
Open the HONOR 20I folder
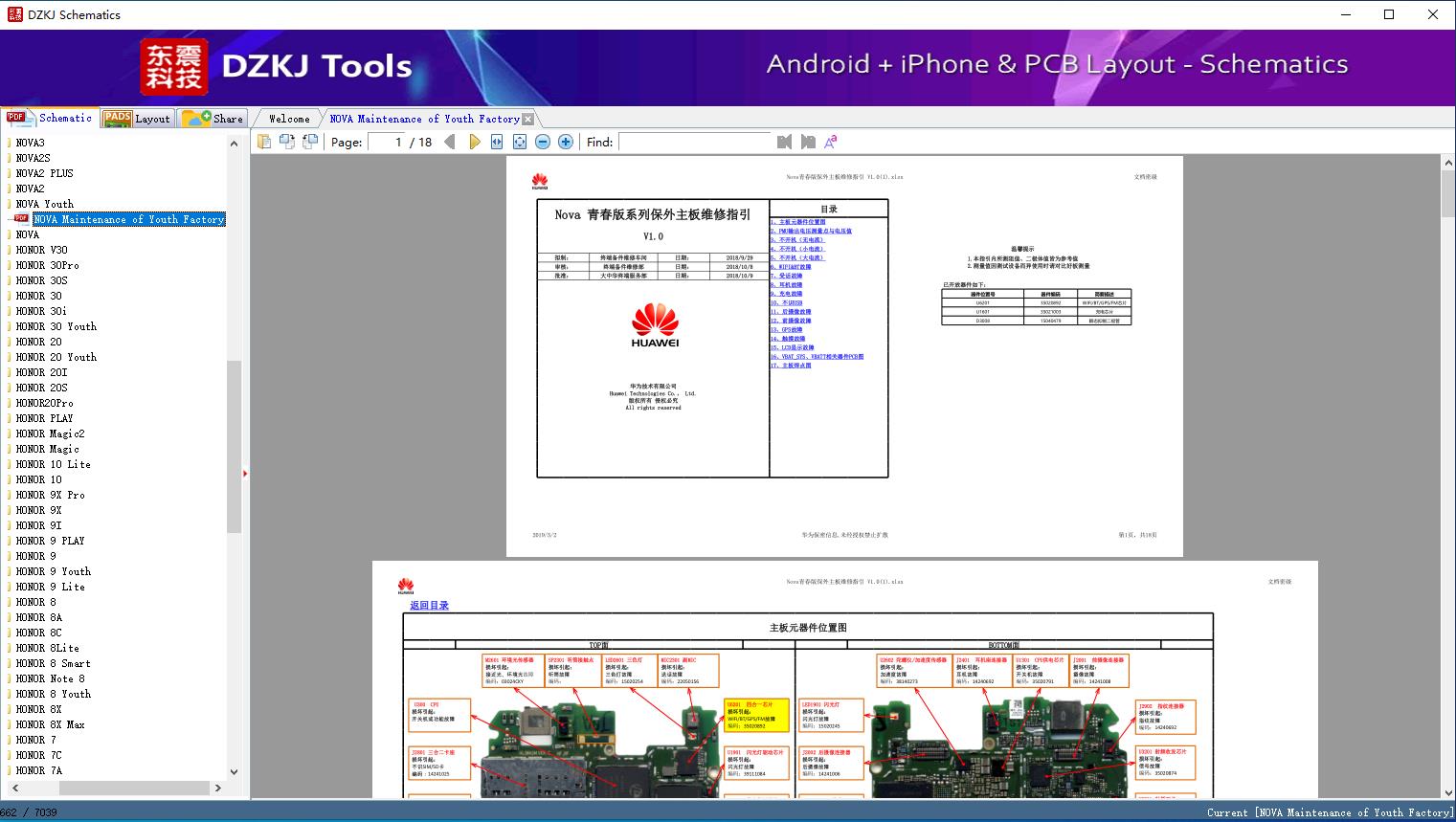[x=41, y=372]
